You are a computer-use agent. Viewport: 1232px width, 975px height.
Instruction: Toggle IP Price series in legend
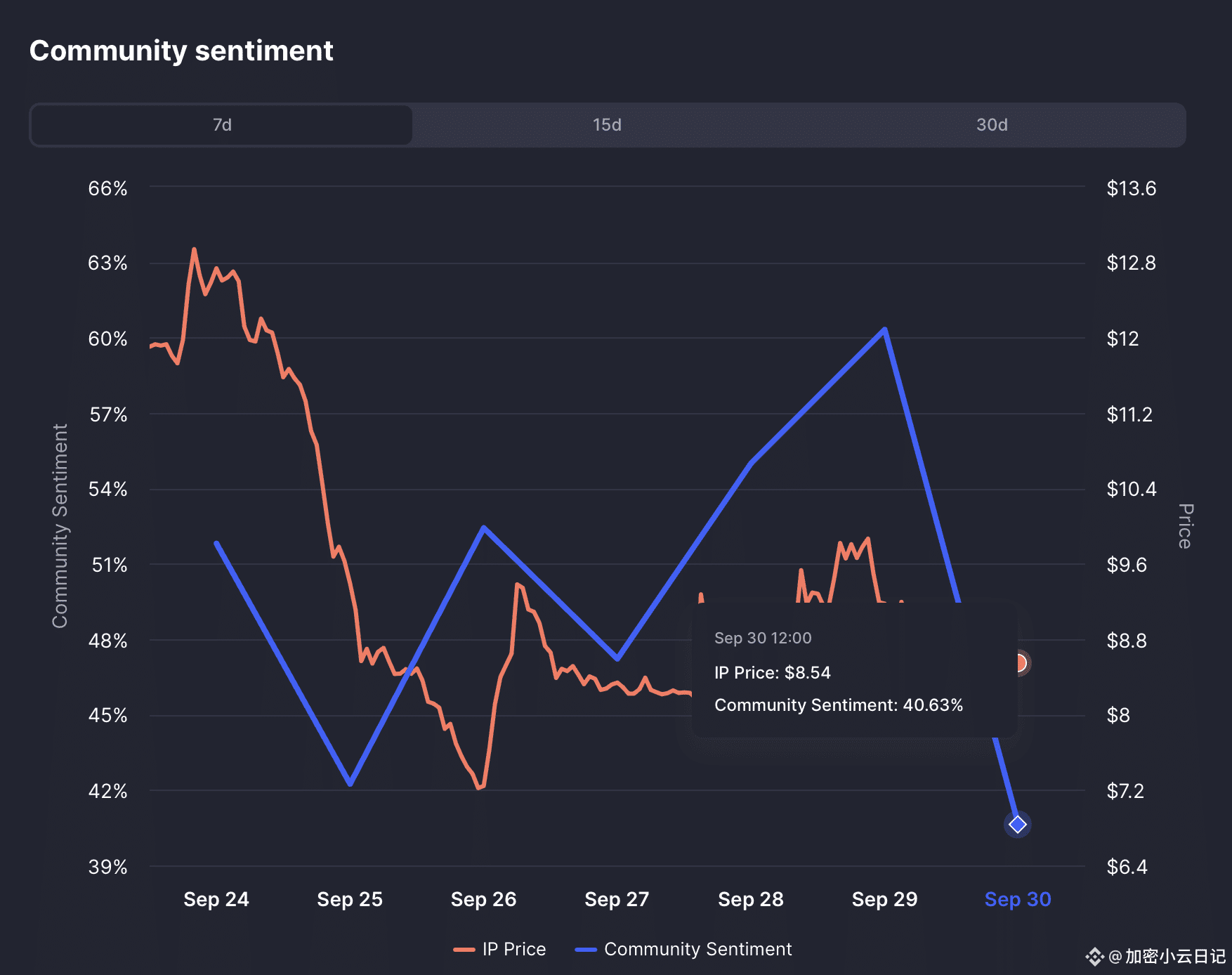click(x=513, y=949)
